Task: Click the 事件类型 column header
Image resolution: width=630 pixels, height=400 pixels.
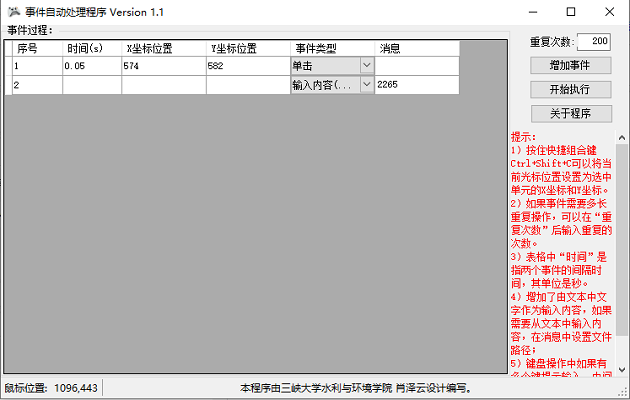Action: [x=332, y=49]
